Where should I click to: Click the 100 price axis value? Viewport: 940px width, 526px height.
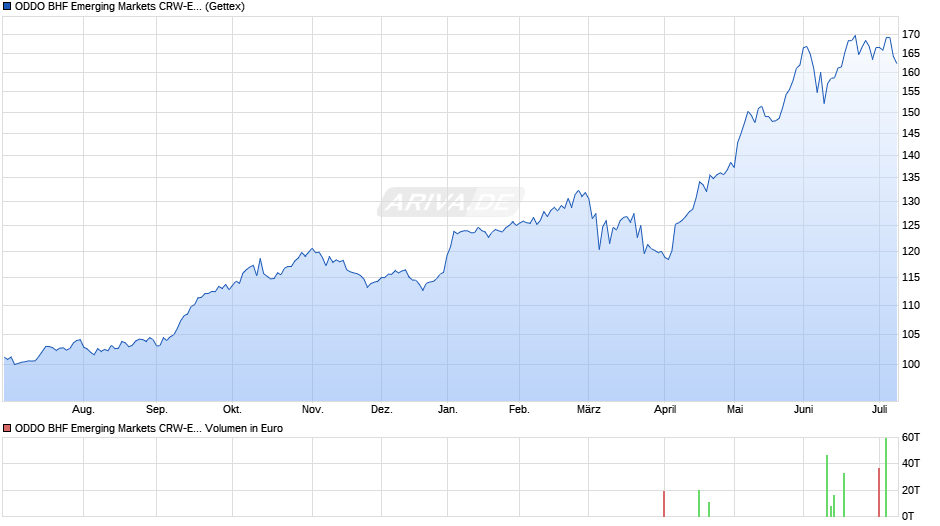[911, 365]
